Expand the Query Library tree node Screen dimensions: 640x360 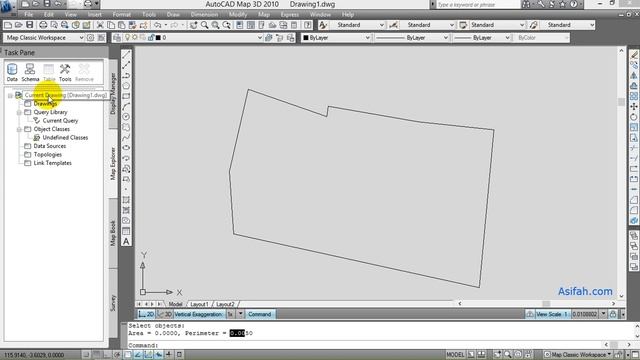[19, 112]
